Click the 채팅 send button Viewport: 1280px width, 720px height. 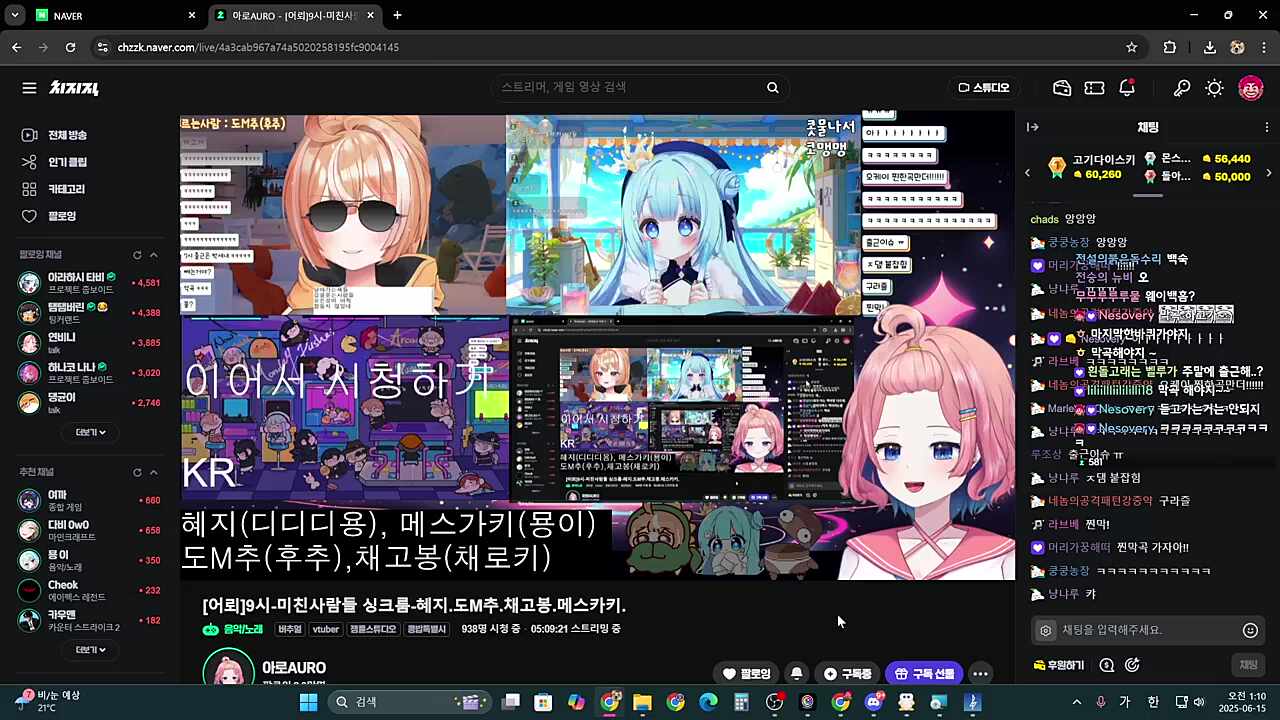click(1248, 665)
